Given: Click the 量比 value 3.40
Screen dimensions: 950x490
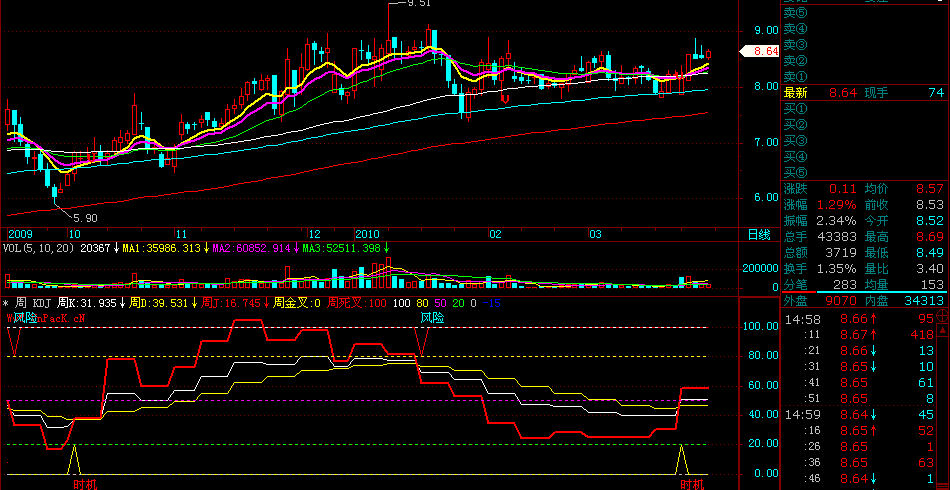Looking at the screenshot, I should (x=930, y=268).
